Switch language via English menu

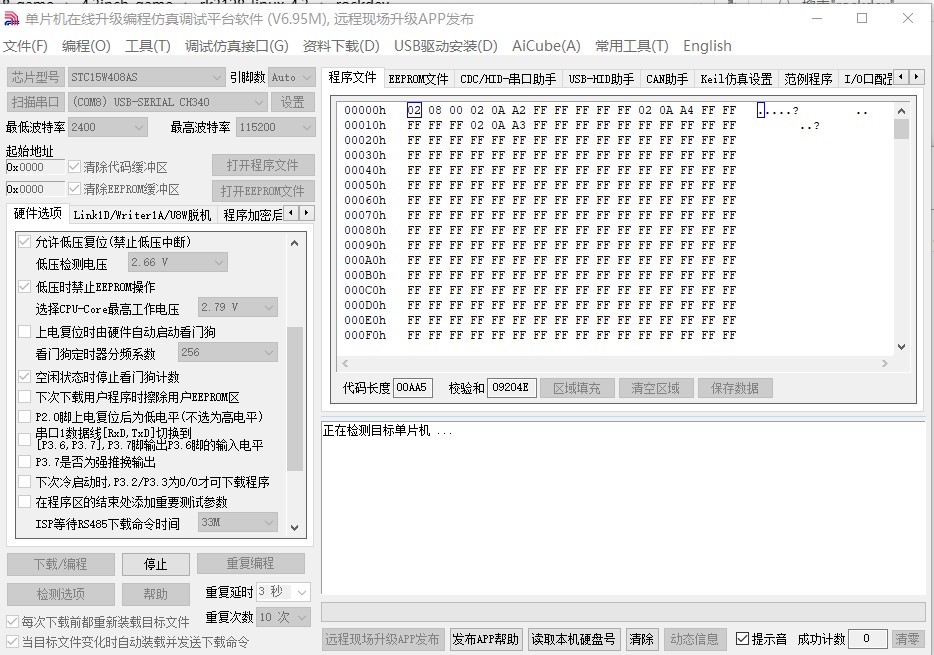pos(707,46)
